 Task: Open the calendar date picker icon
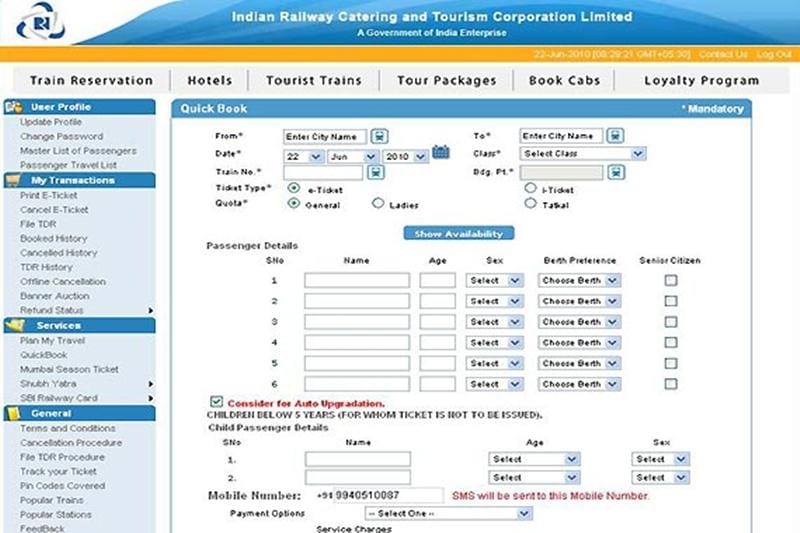coord(441,154)
